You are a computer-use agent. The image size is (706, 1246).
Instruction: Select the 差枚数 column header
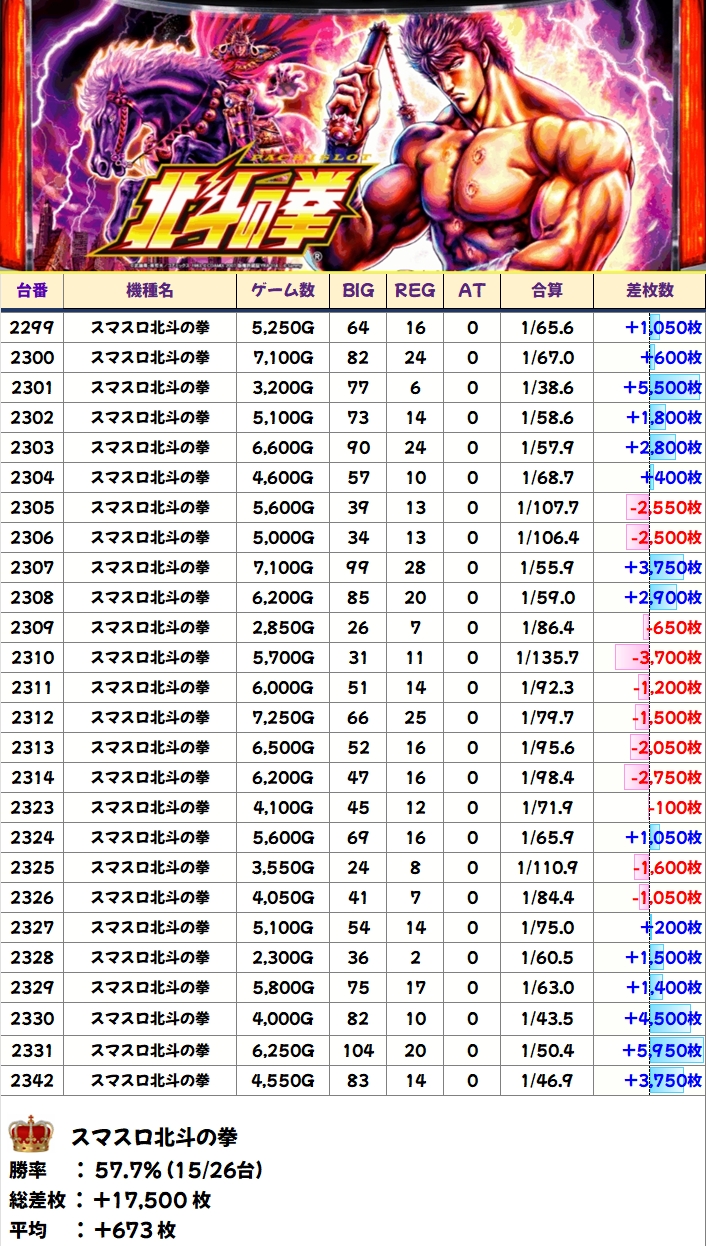pyautogui.click(x=649, y=290)
